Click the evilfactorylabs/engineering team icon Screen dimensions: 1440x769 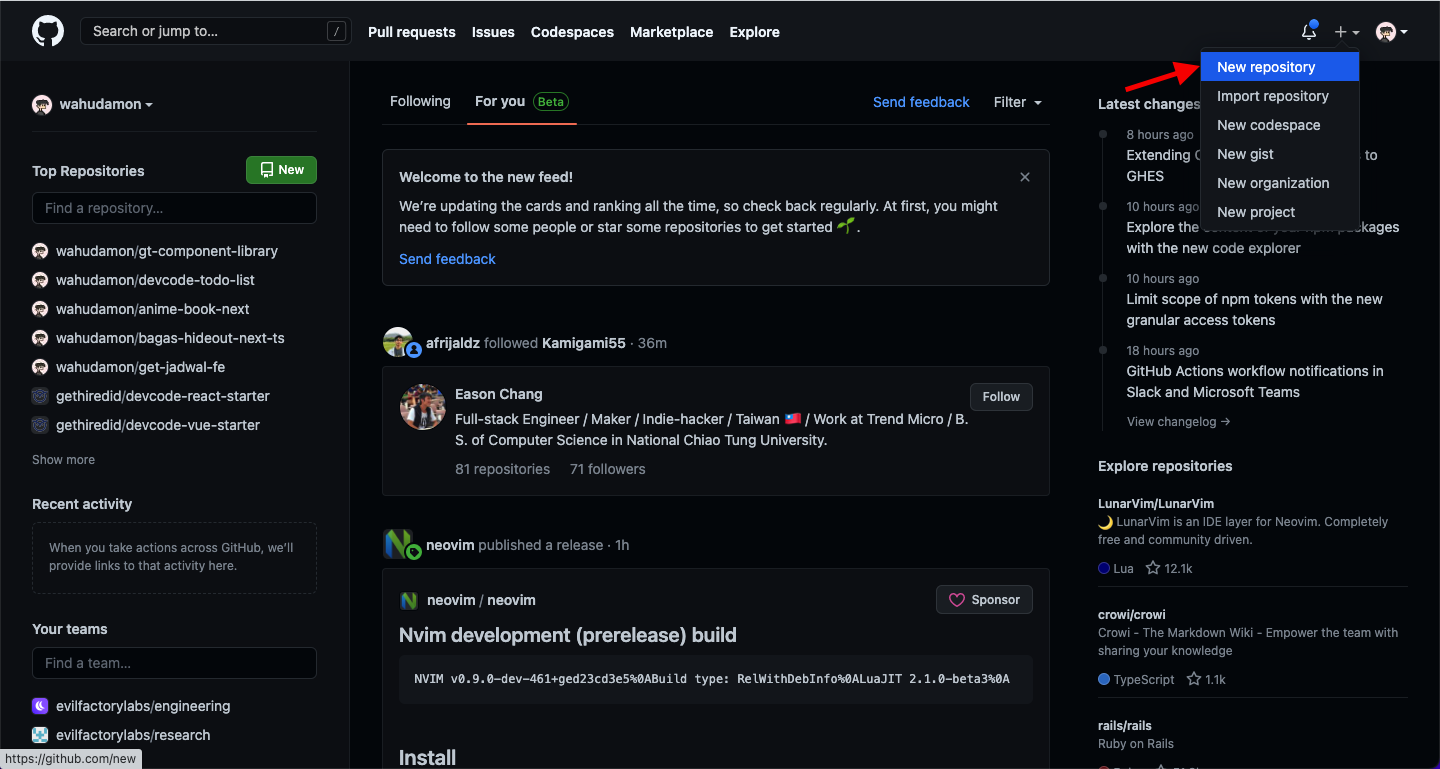[x=40, y=706]
